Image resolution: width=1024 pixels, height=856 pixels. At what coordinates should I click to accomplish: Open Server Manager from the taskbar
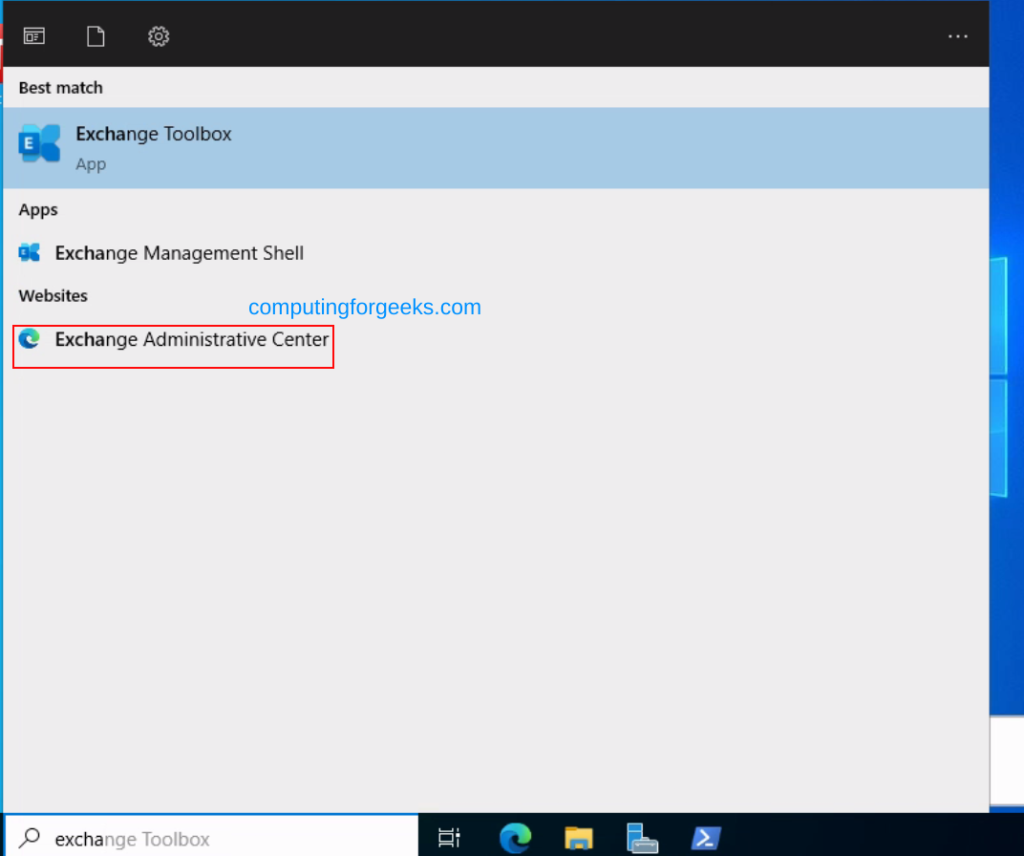click(643, 838)
